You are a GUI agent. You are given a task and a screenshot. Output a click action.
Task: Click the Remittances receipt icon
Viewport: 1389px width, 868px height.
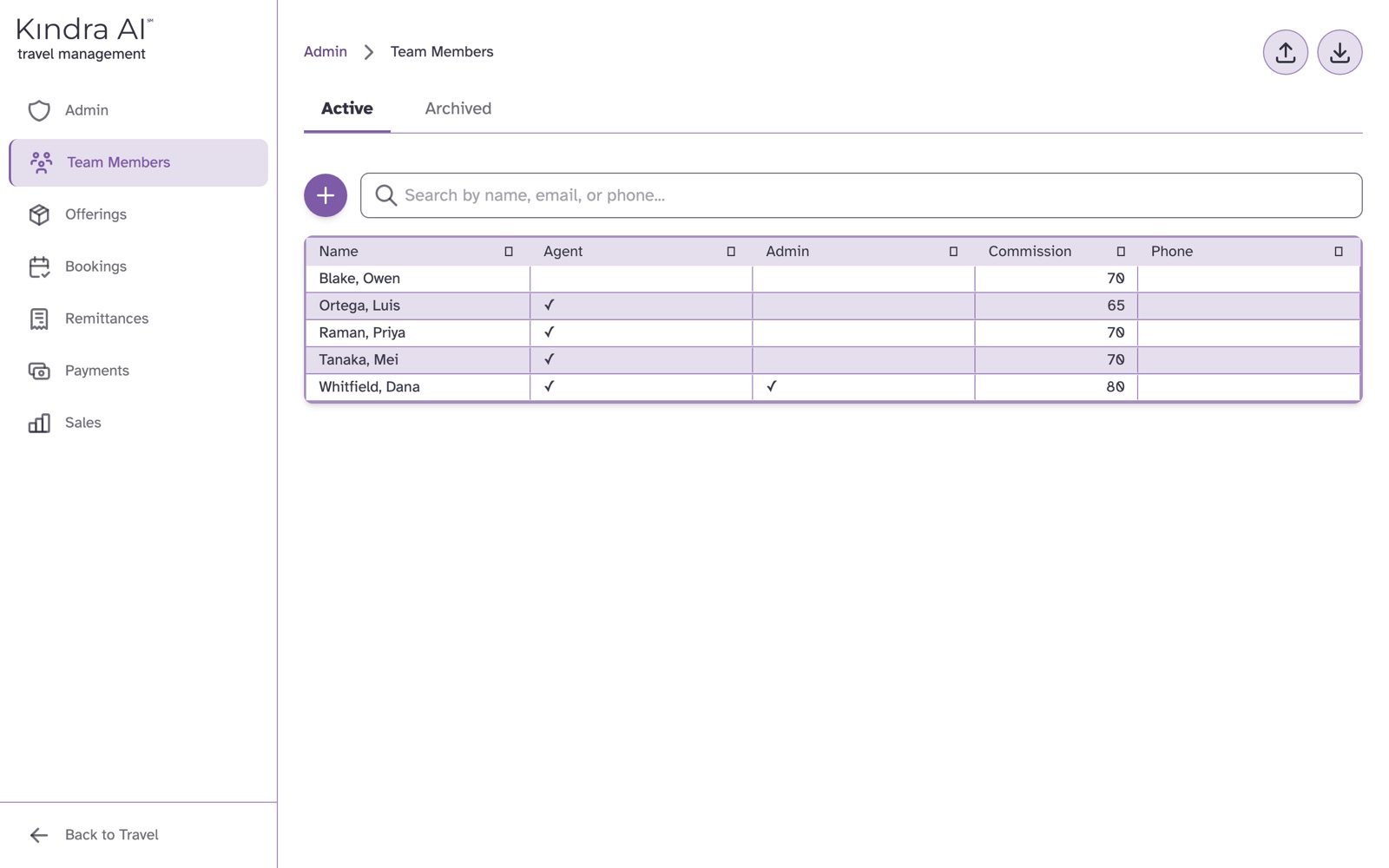click(x=39, y=319)
